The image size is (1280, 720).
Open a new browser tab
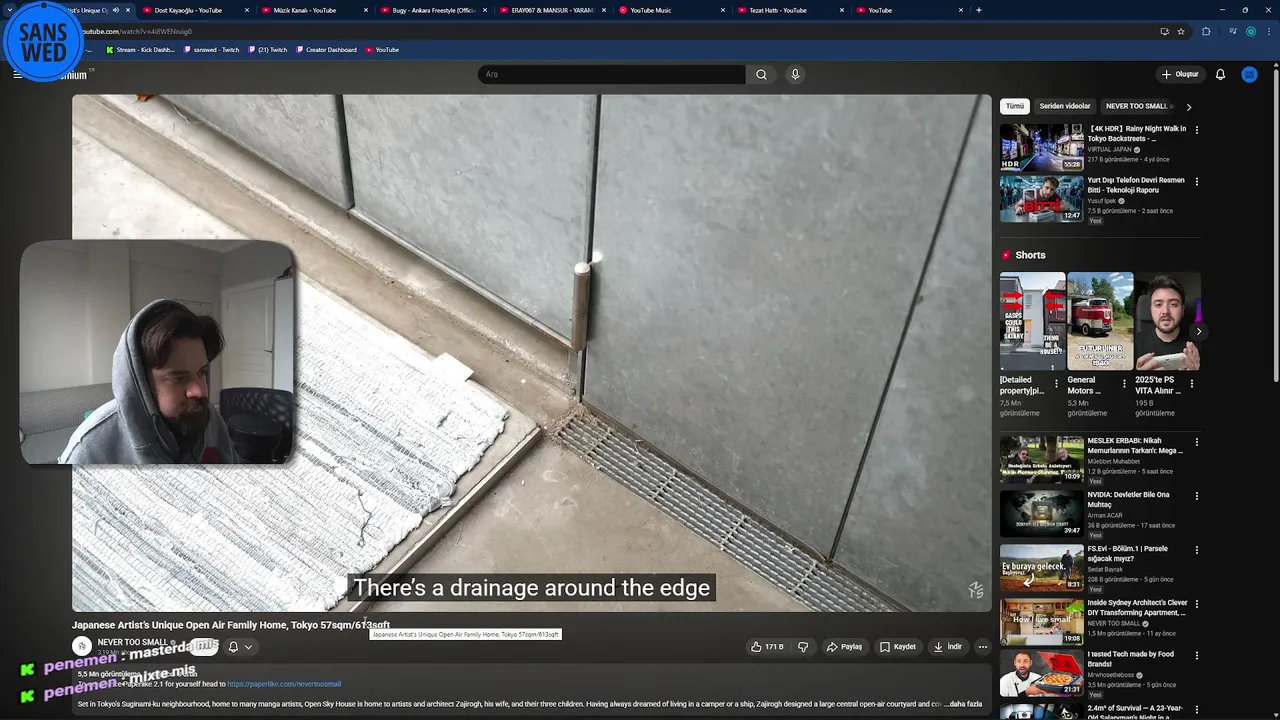(x=978, y=10)
